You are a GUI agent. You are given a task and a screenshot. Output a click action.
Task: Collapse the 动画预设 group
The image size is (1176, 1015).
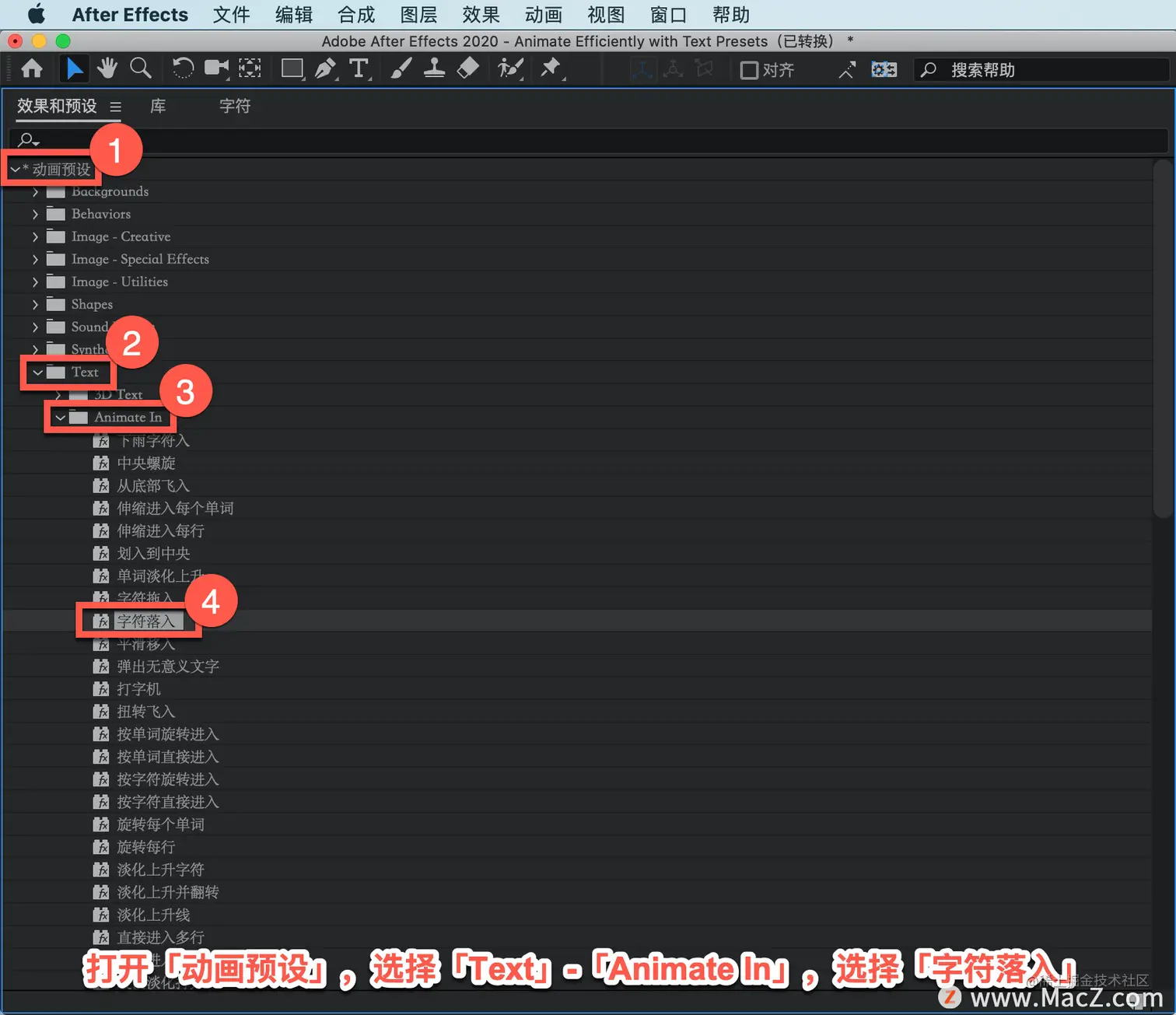[15, 170]
